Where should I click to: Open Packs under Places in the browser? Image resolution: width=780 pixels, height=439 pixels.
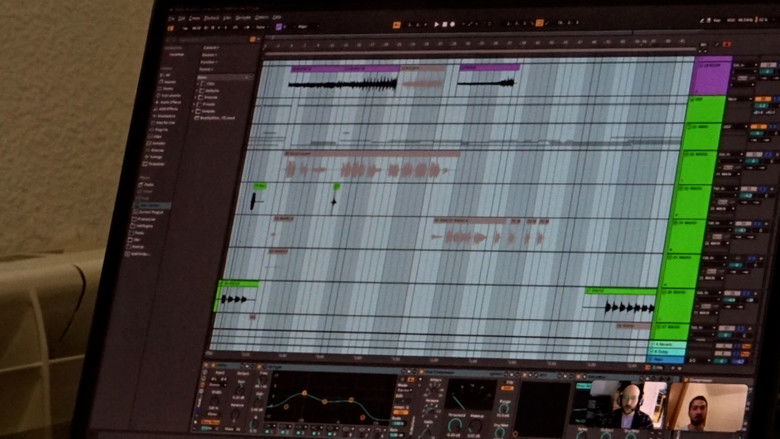[x=148, y=184]
